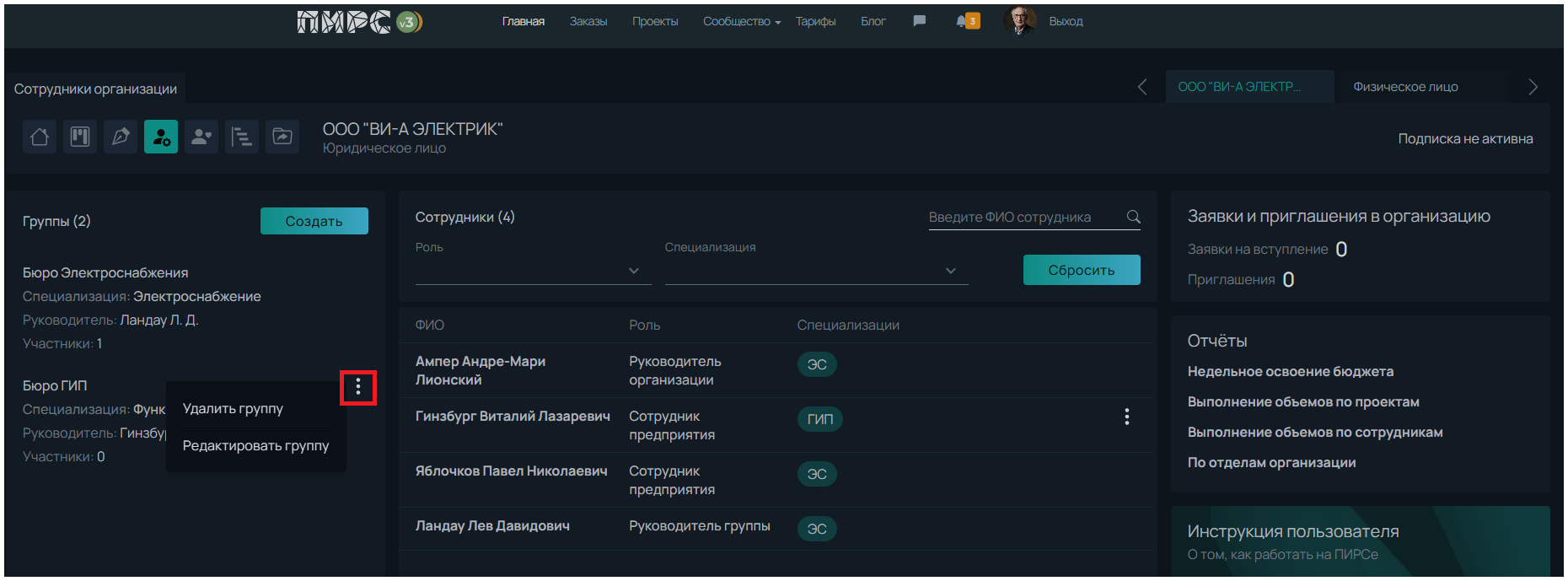Screen dimensions: 1568x581
Task: Open notifications bell with badge 3
Action: tap(966, 22)
